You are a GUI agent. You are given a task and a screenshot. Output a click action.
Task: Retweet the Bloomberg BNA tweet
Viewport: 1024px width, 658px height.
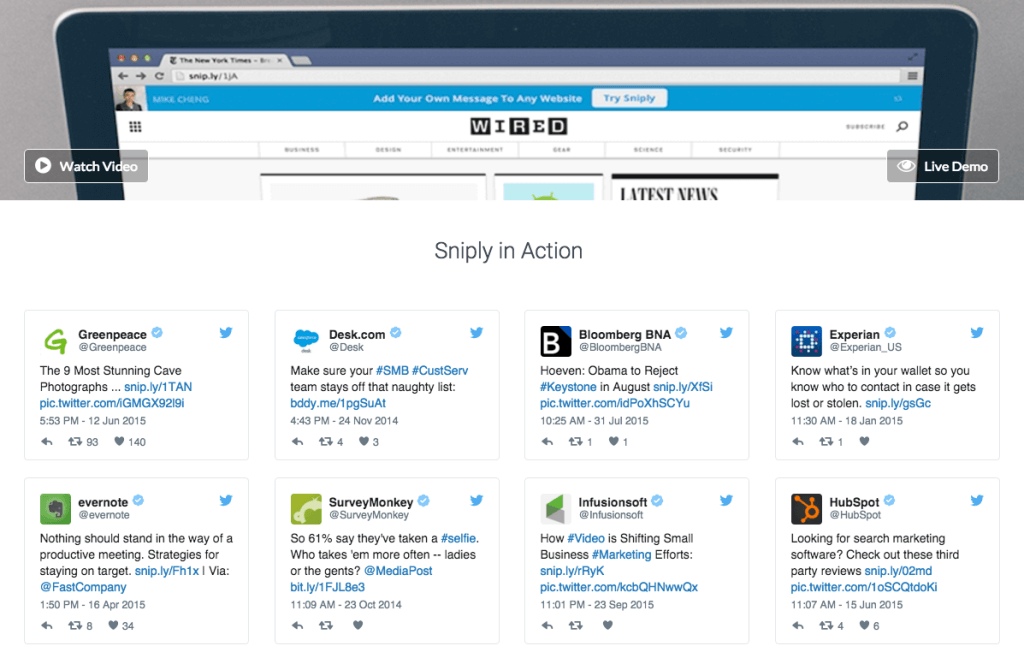coord(575,442)
